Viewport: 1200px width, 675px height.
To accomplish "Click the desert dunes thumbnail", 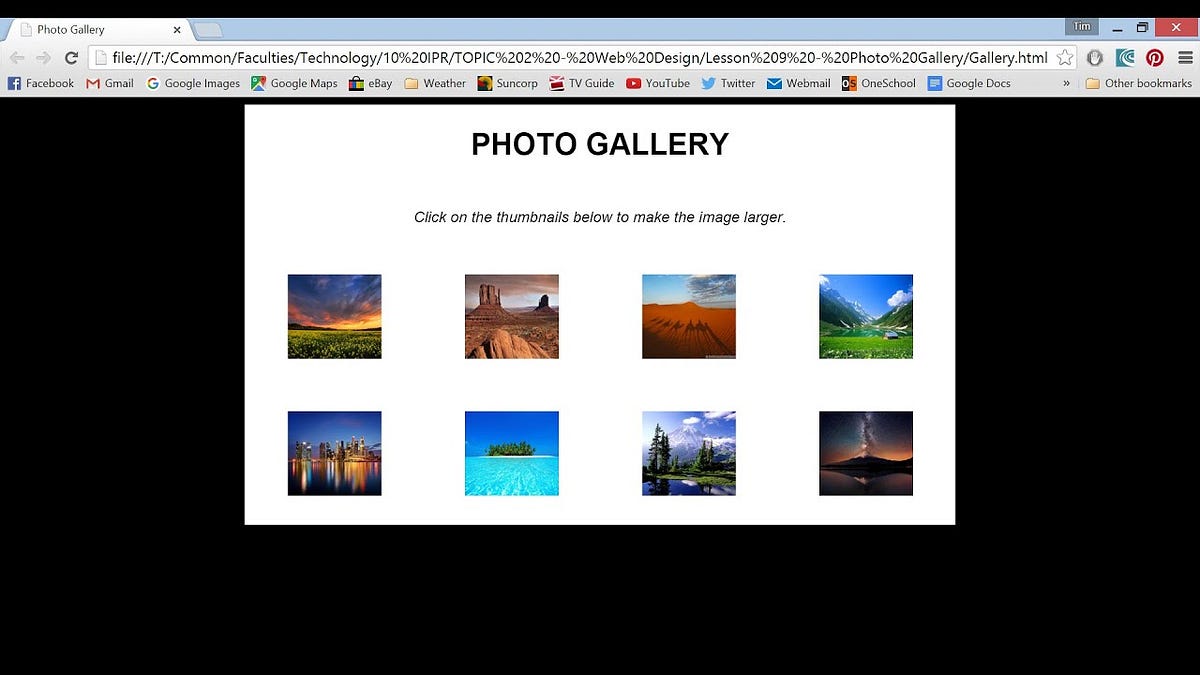I will pos(688,315).
